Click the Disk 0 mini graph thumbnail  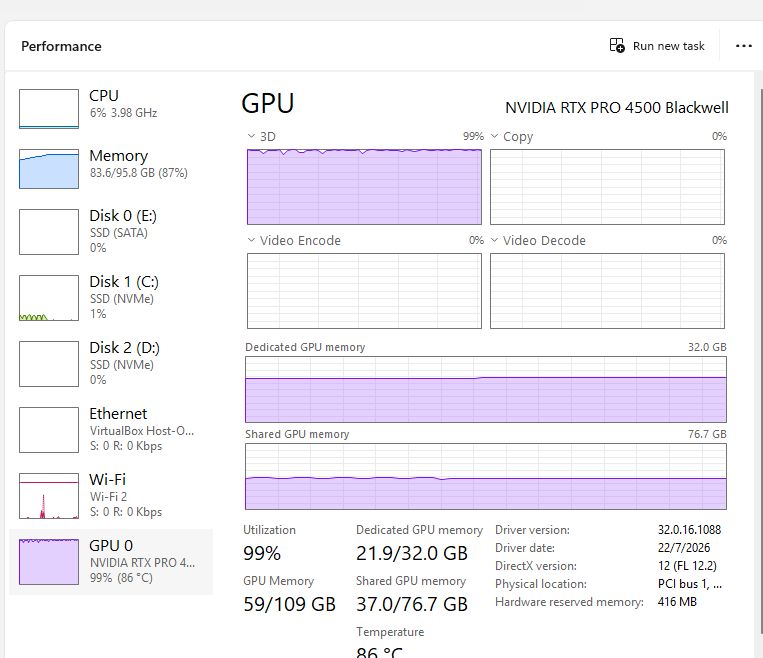coord(49,232)
